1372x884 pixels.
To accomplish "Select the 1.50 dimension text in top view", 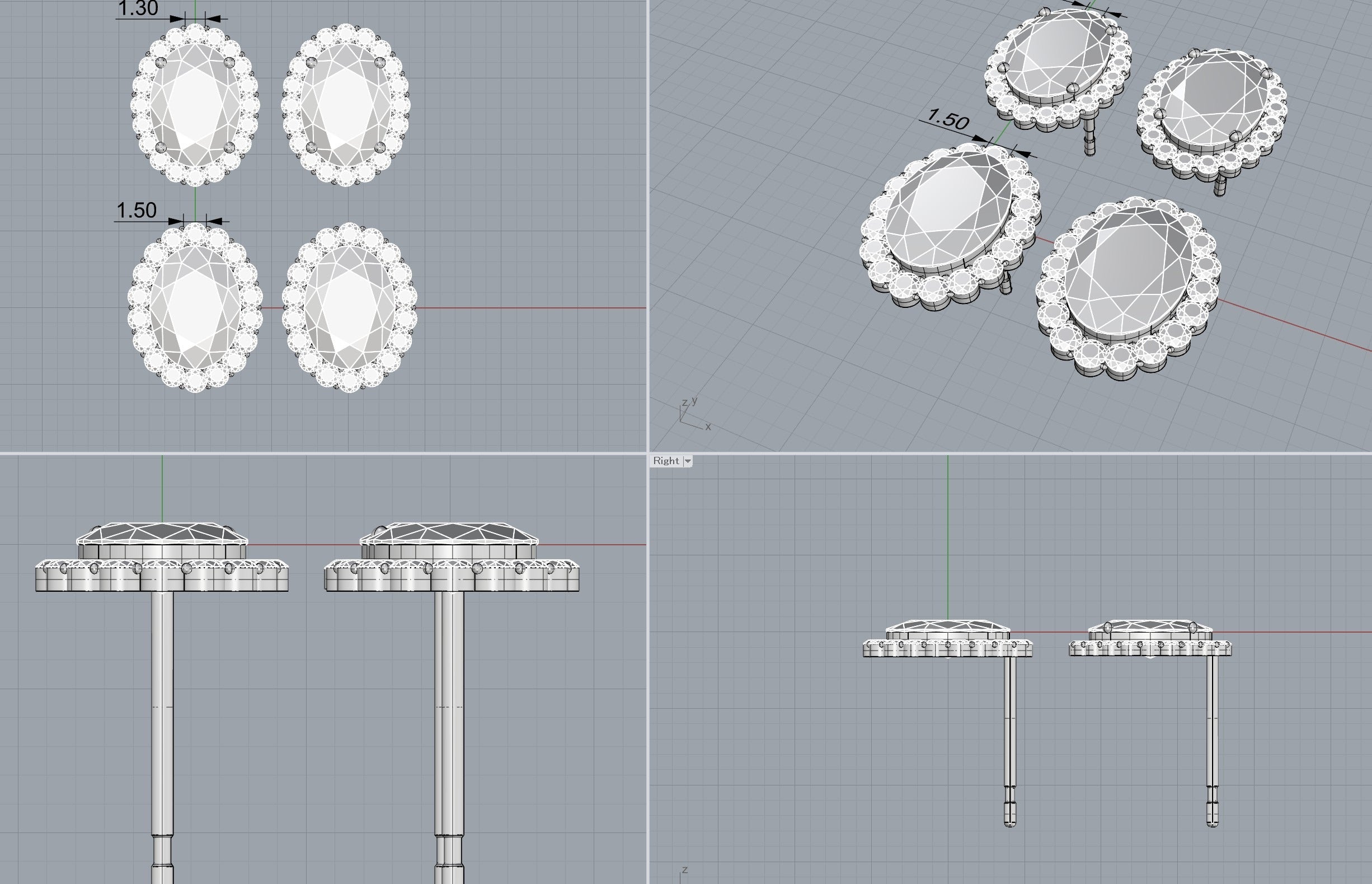I will (x=137, y=211).
